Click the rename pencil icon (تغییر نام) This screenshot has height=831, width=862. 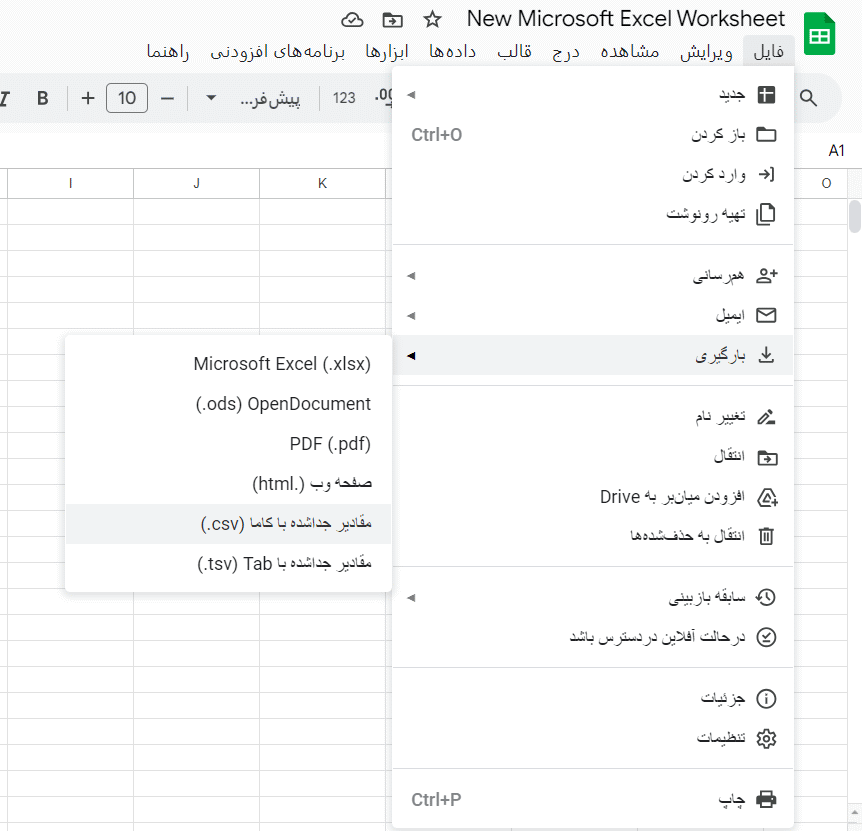point(766,417)
